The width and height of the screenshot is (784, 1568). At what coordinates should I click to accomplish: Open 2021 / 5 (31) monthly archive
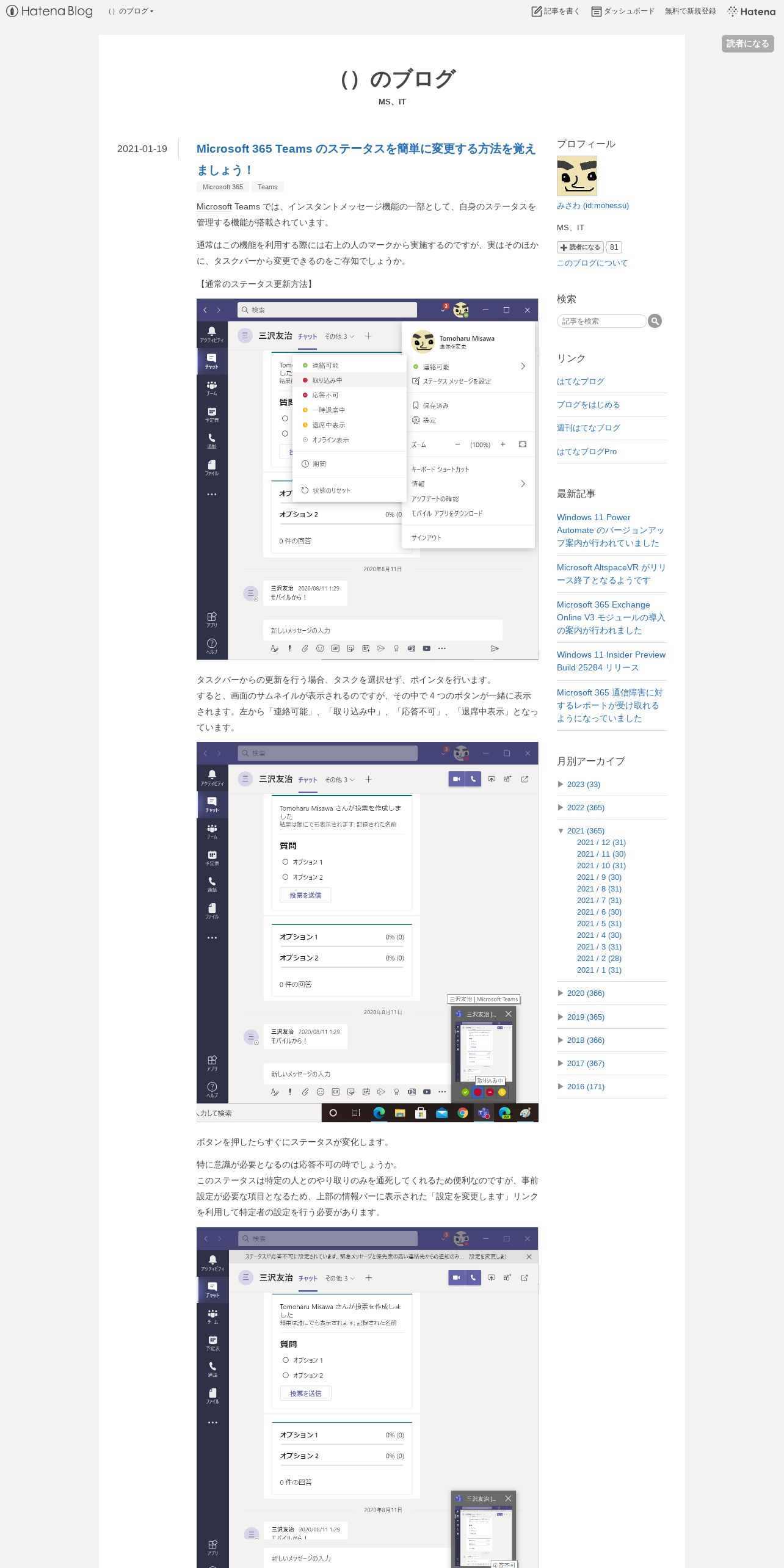(x=599, y=924)
